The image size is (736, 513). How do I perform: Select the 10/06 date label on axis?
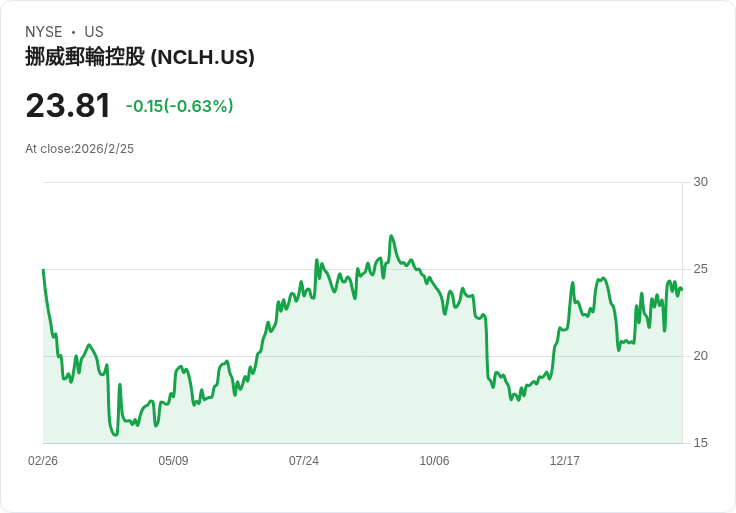[x=434, y=461]
